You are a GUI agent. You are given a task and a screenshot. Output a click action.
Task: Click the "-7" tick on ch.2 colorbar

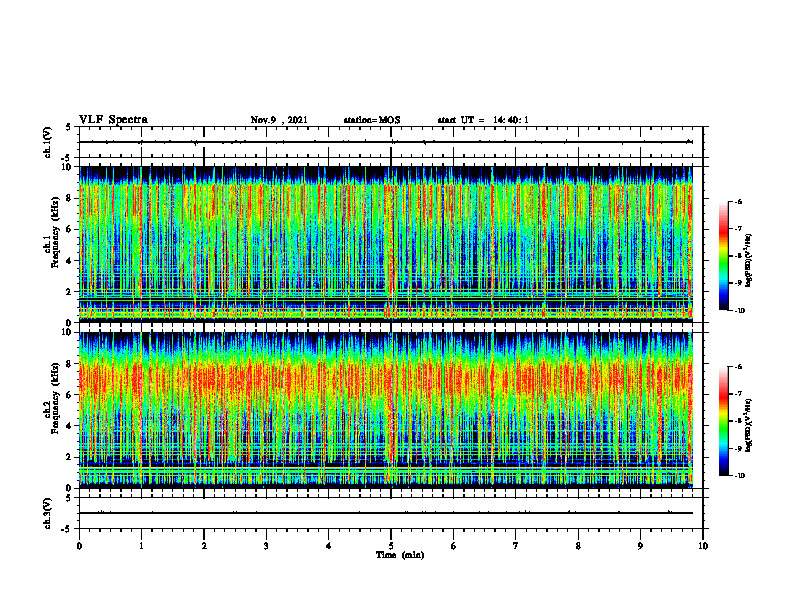click(x=738, y=394)
